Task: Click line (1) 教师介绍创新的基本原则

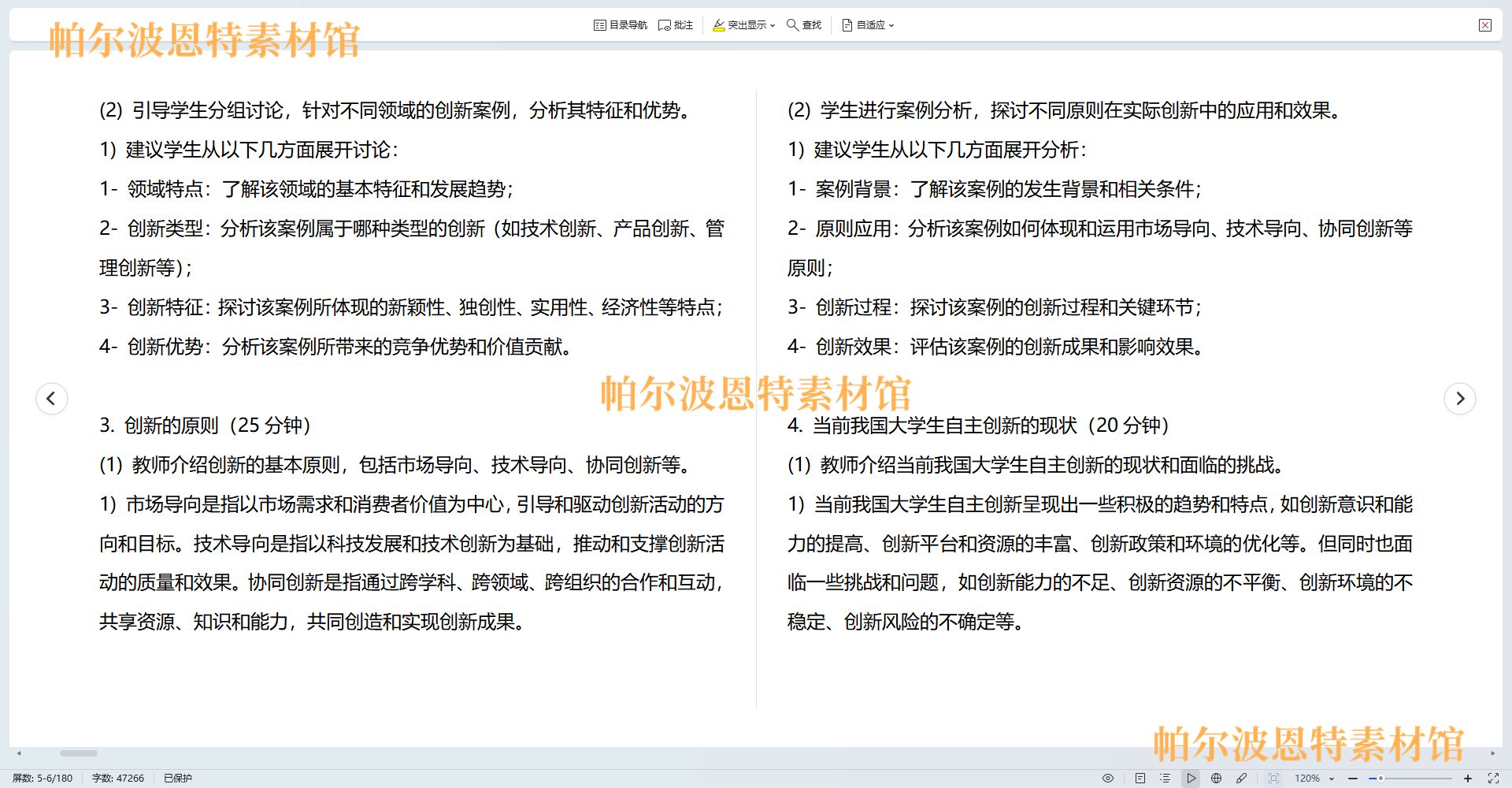Action: pyautogui.click(x=396, y=465)
